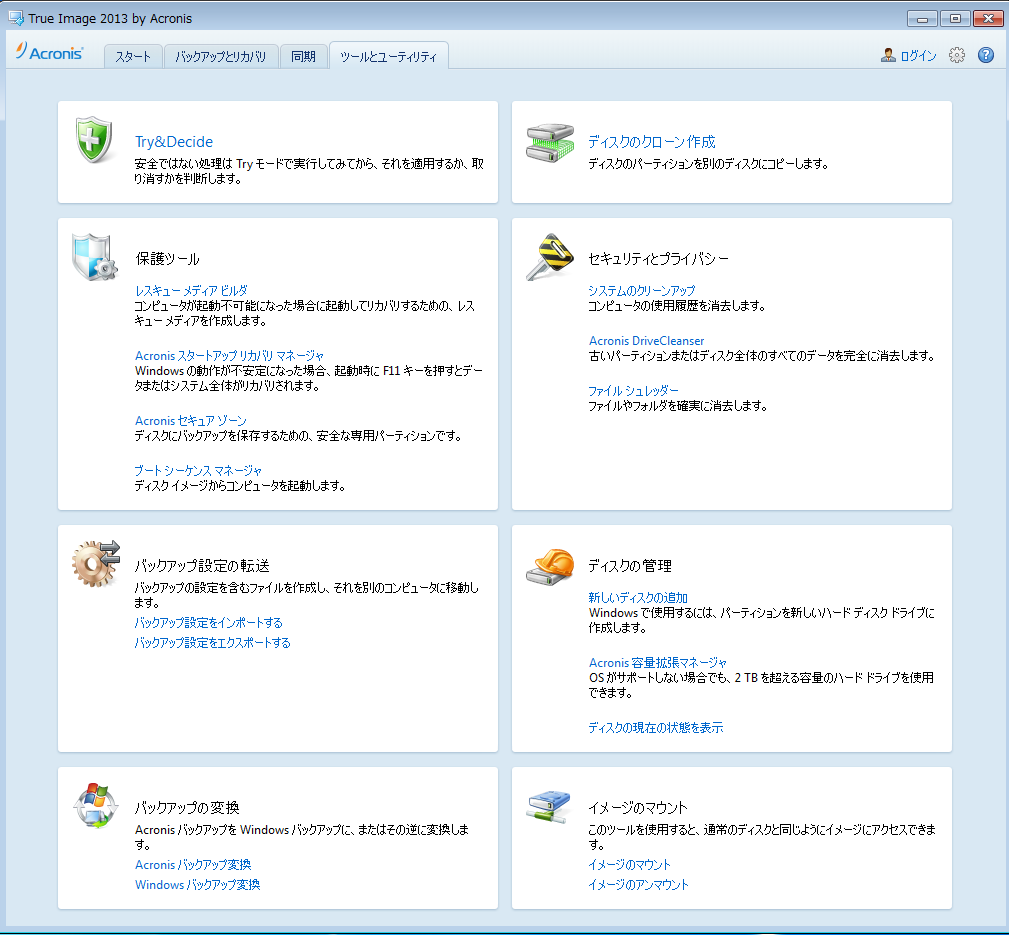
Task: Click the セキュリティとプライバシー heading
Action: click(658, 259)
